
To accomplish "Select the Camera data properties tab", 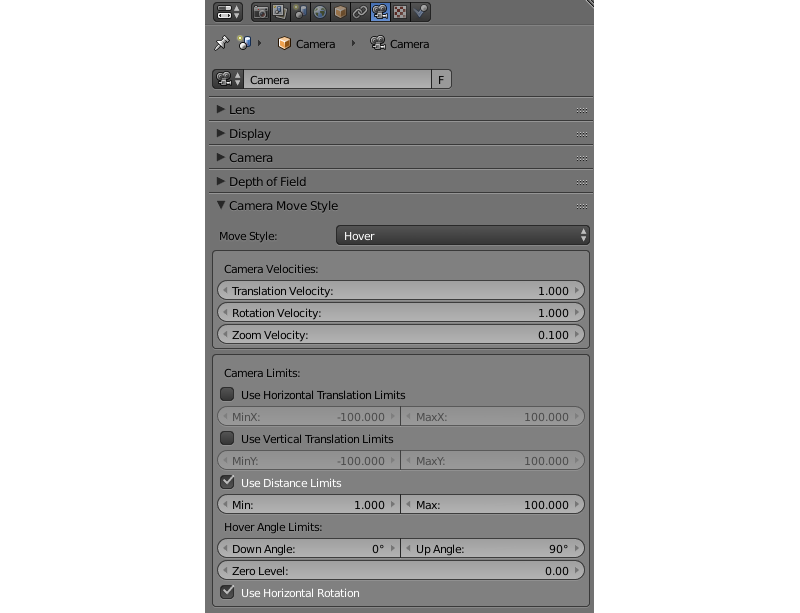I will click(380, 12).
